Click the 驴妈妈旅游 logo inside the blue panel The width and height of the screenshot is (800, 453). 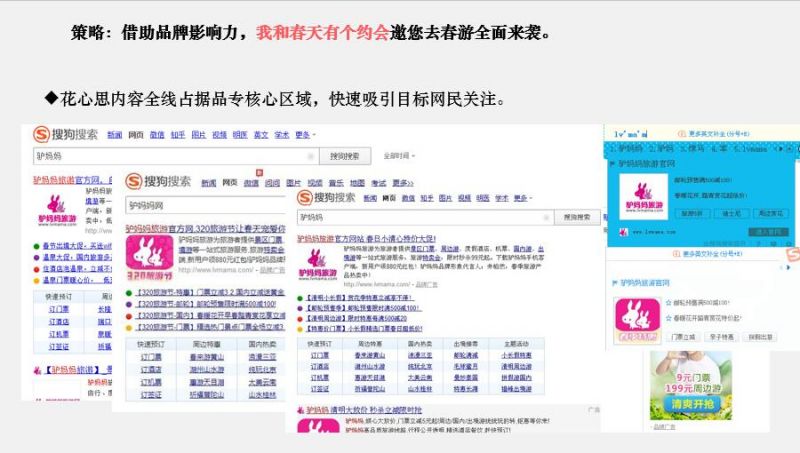[643, 197]
